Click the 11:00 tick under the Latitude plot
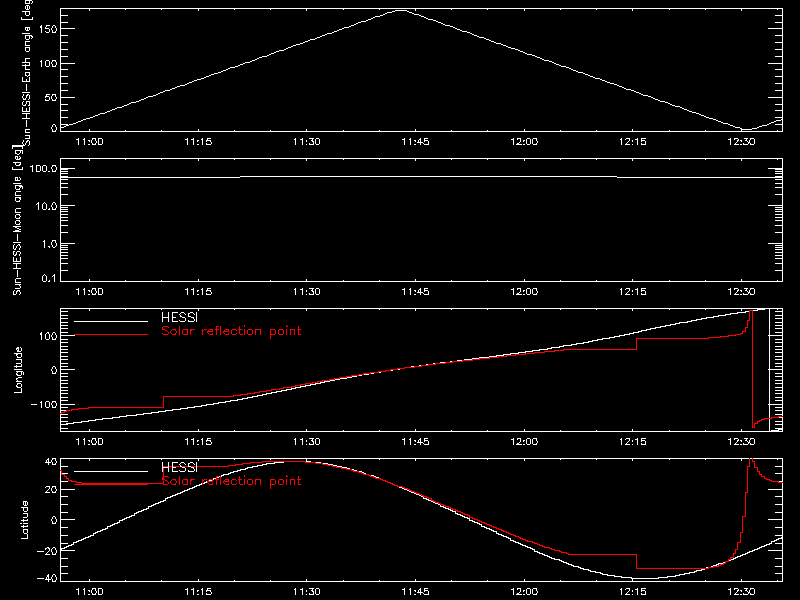Screen dimensions: 800x600 tap(89, 592)
